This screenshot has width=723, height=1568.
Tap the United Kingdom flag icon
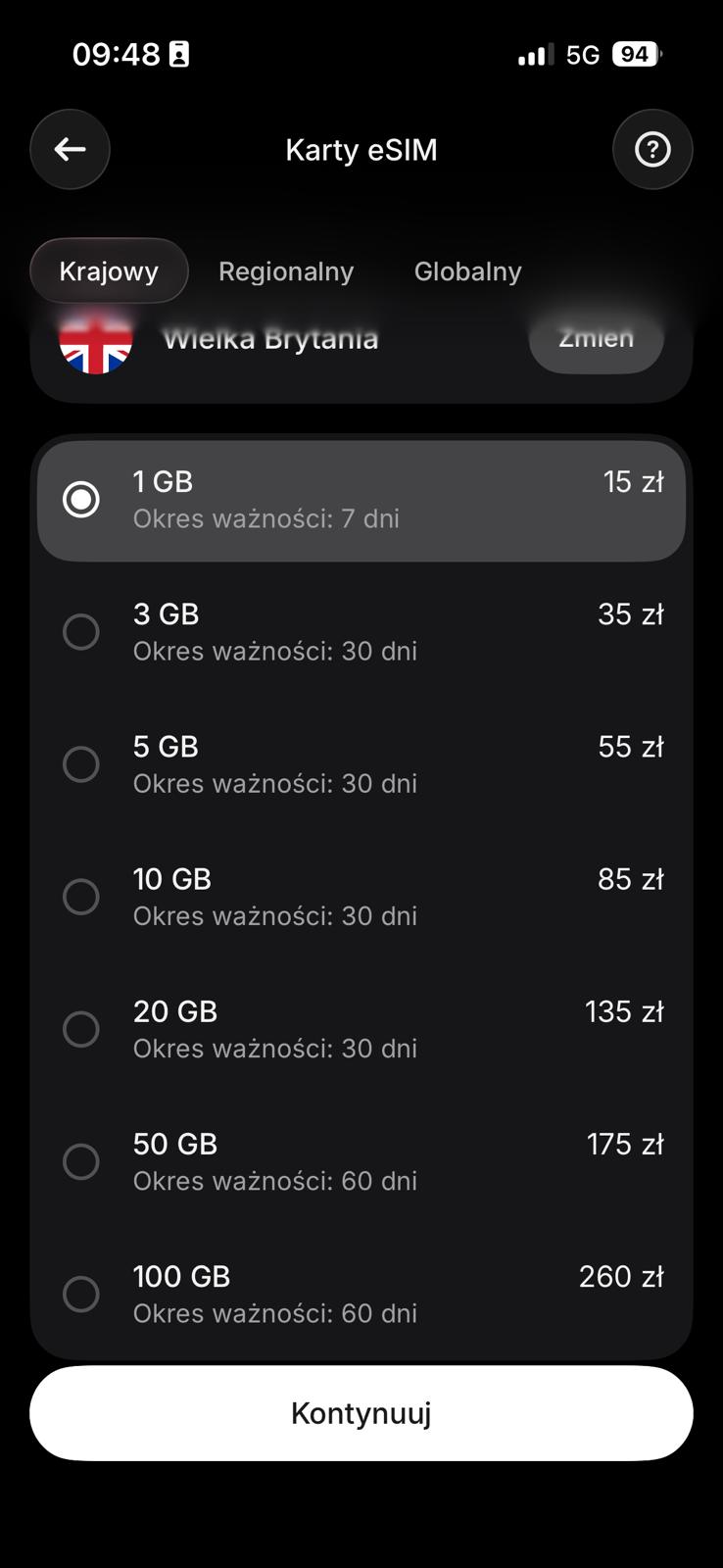96,343
